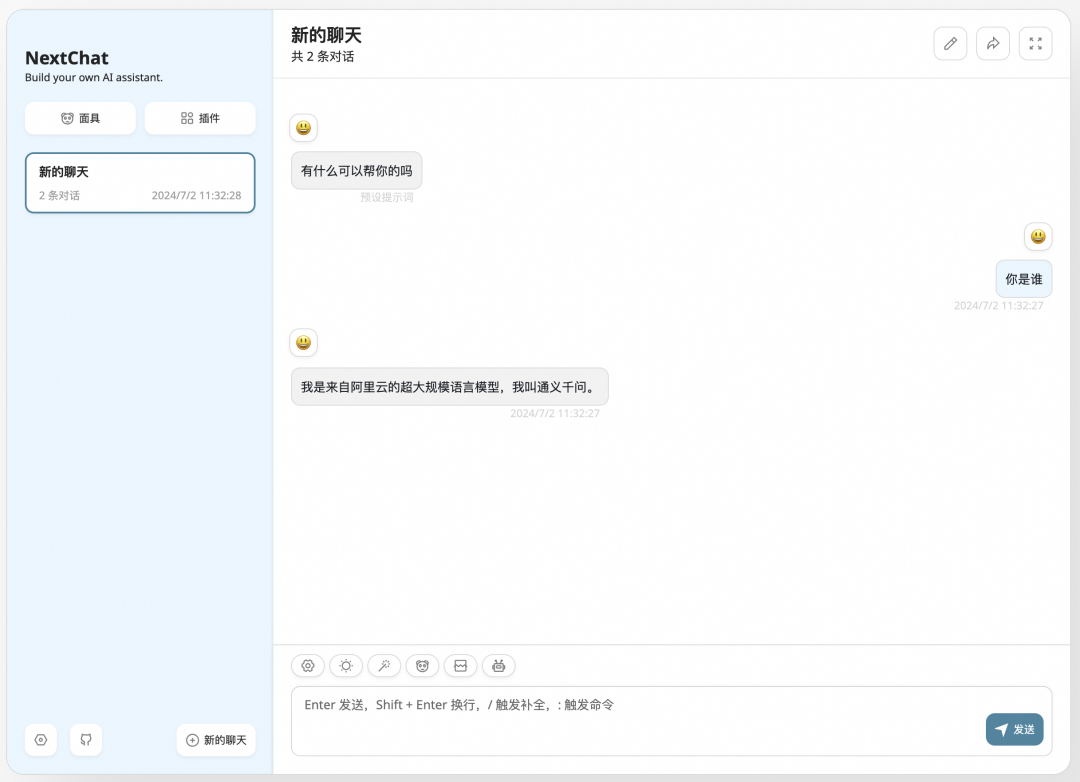Select the 新的聊天 conversation in sidebar
Screen dimensions: 1080x782
click(140, 183)
